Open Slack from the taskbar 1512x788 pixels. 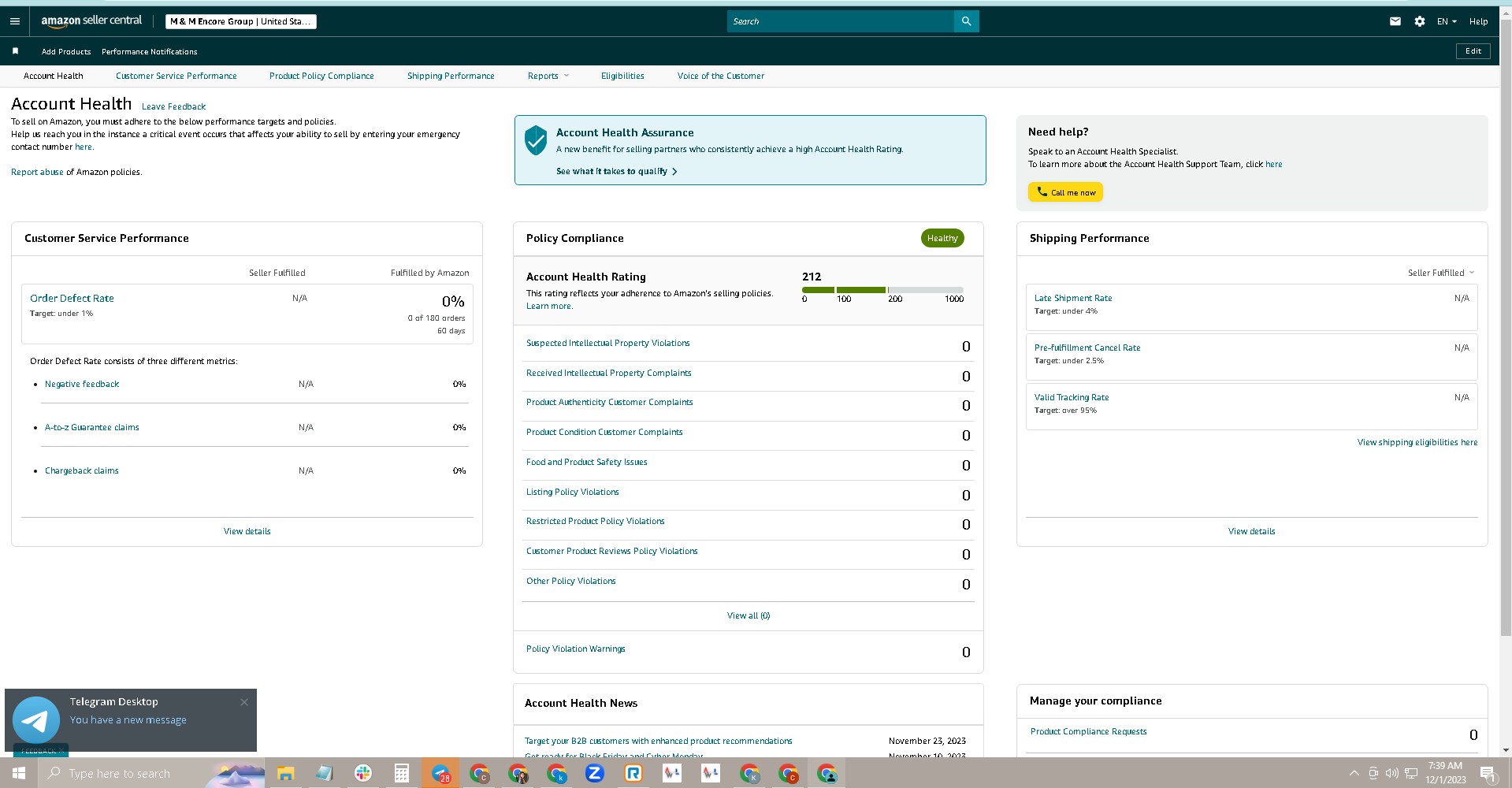[x=362, y=773]
